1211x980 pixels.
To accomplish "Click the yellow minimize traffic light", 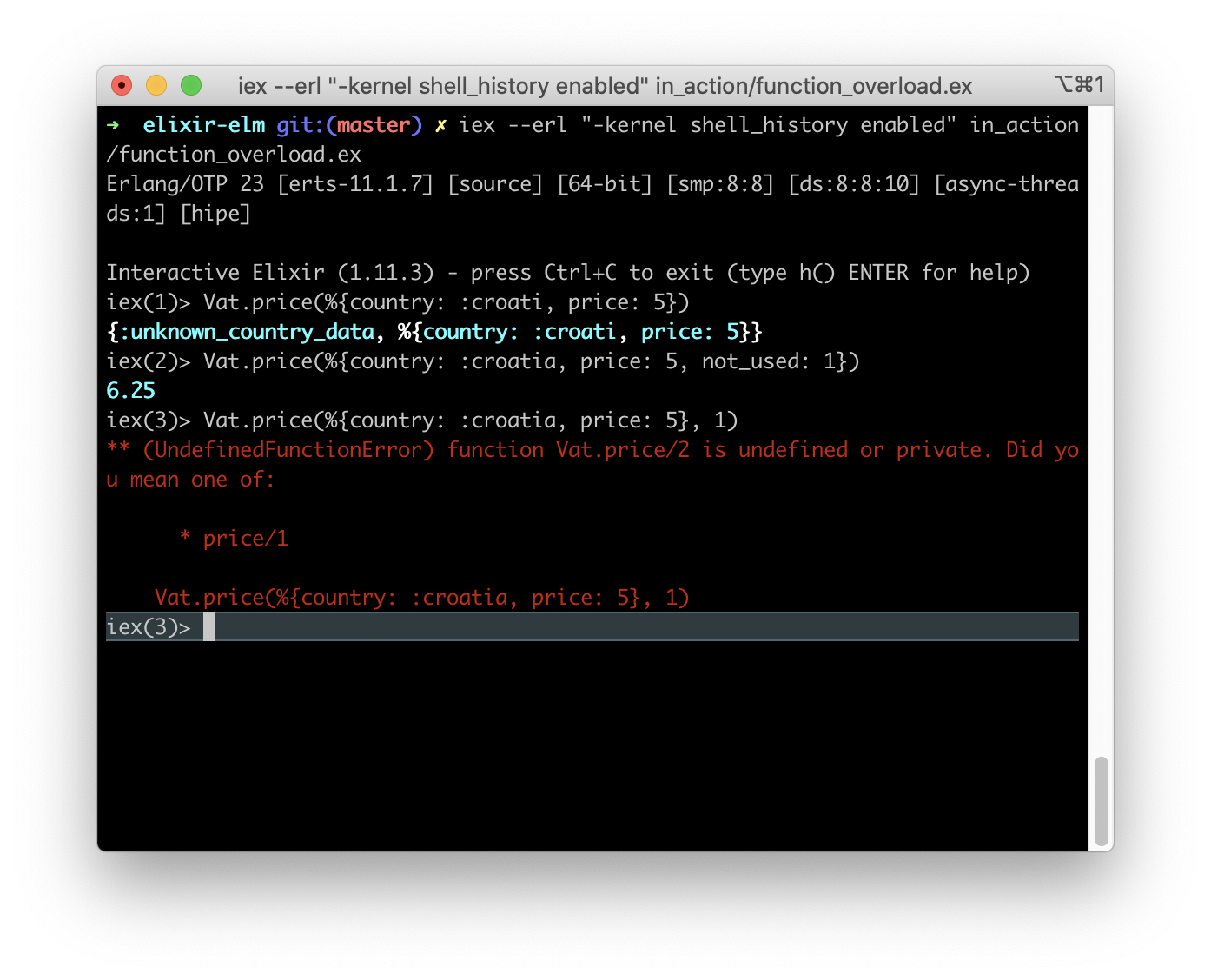I will coord(156,85).
